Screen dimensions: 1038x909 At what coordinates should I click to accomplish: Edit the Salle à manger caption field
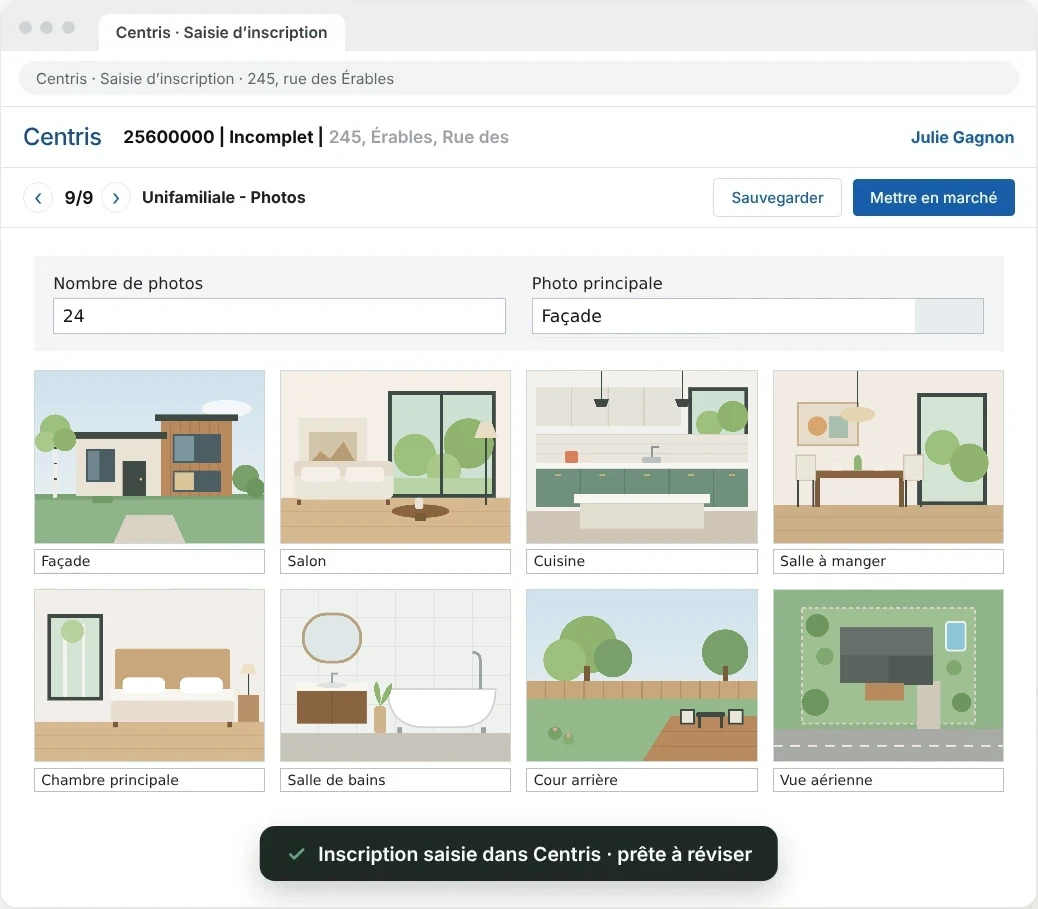tap(888, 561)
